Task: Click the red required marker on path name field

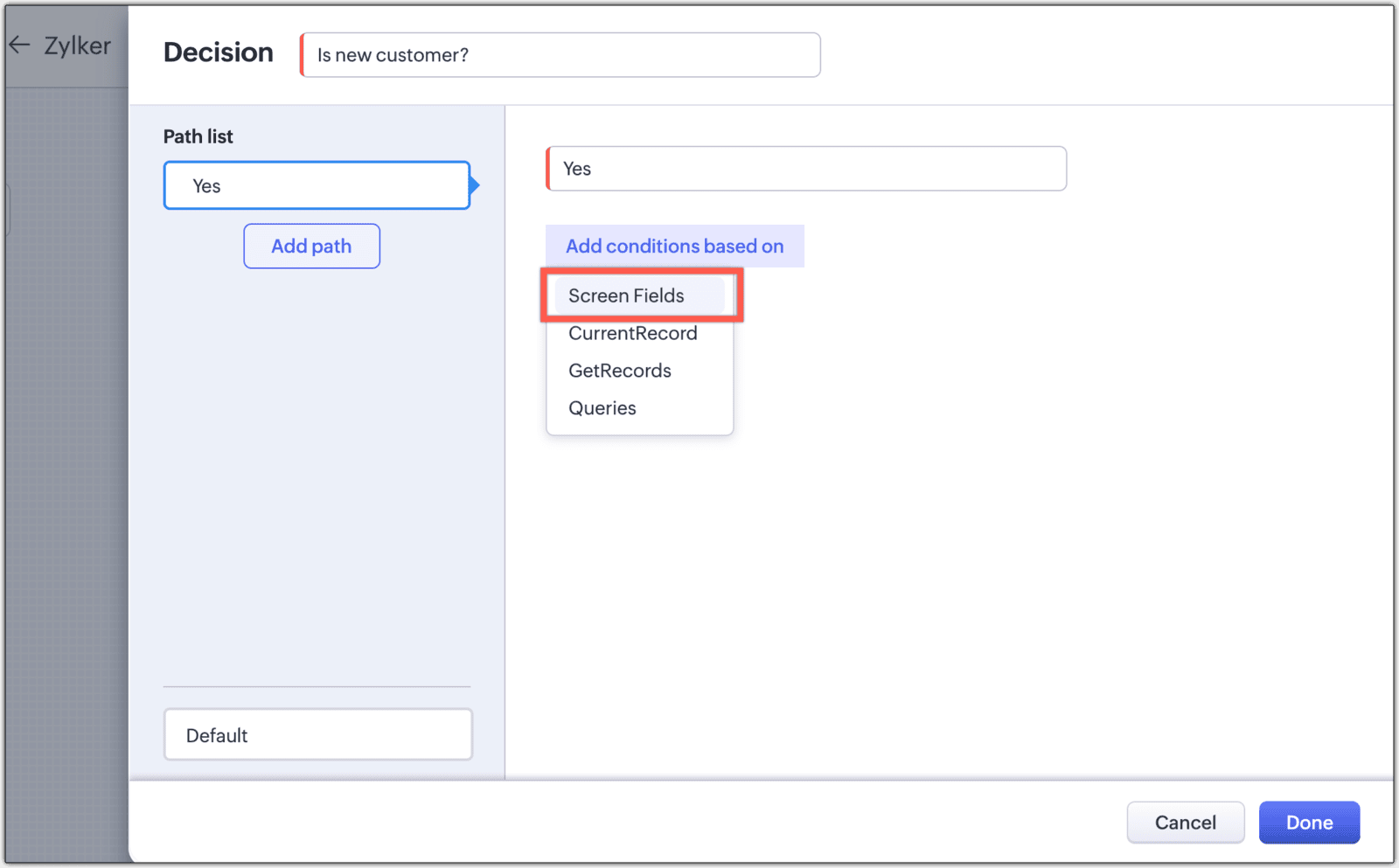Action: click(548, 169)
